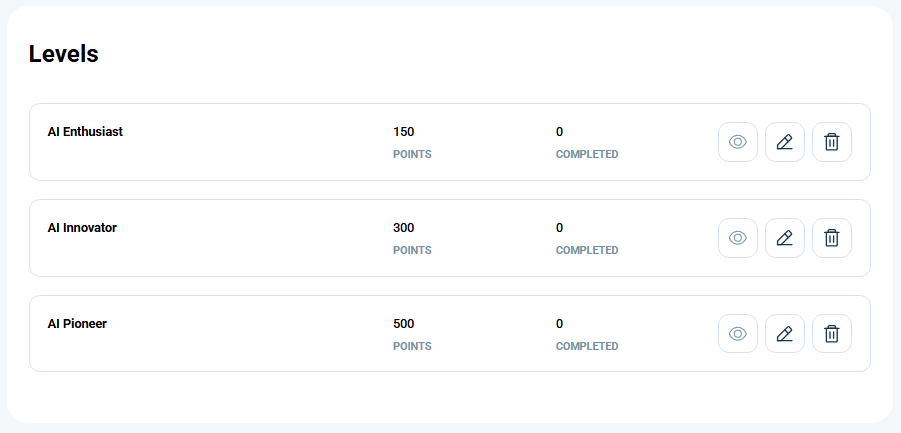
Task: Edit the AI Pioneer level
Action: tap(785, 334)
